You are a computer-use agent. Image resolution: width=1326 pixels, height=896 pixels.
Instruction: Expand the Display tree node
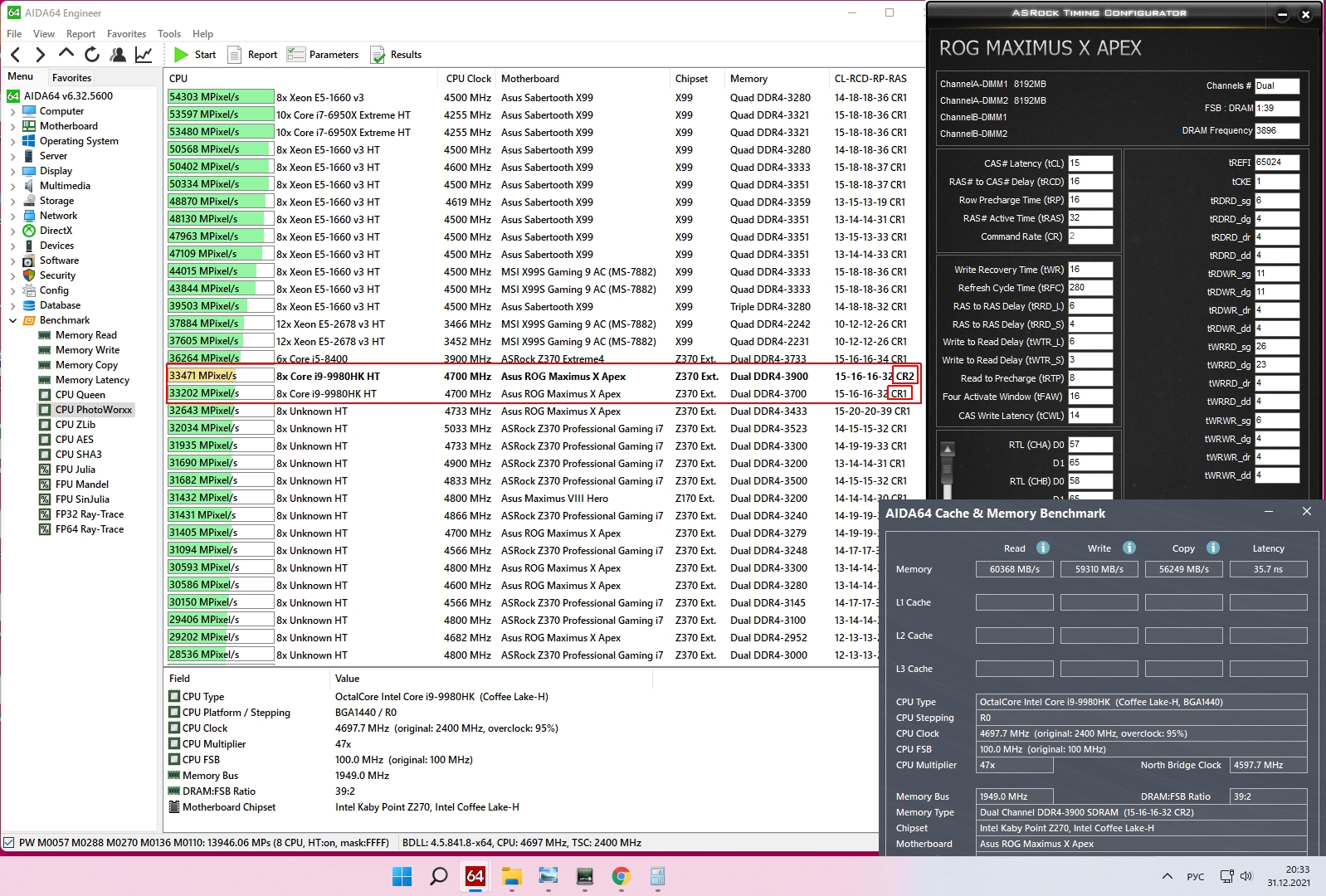(x=12, y=171)
